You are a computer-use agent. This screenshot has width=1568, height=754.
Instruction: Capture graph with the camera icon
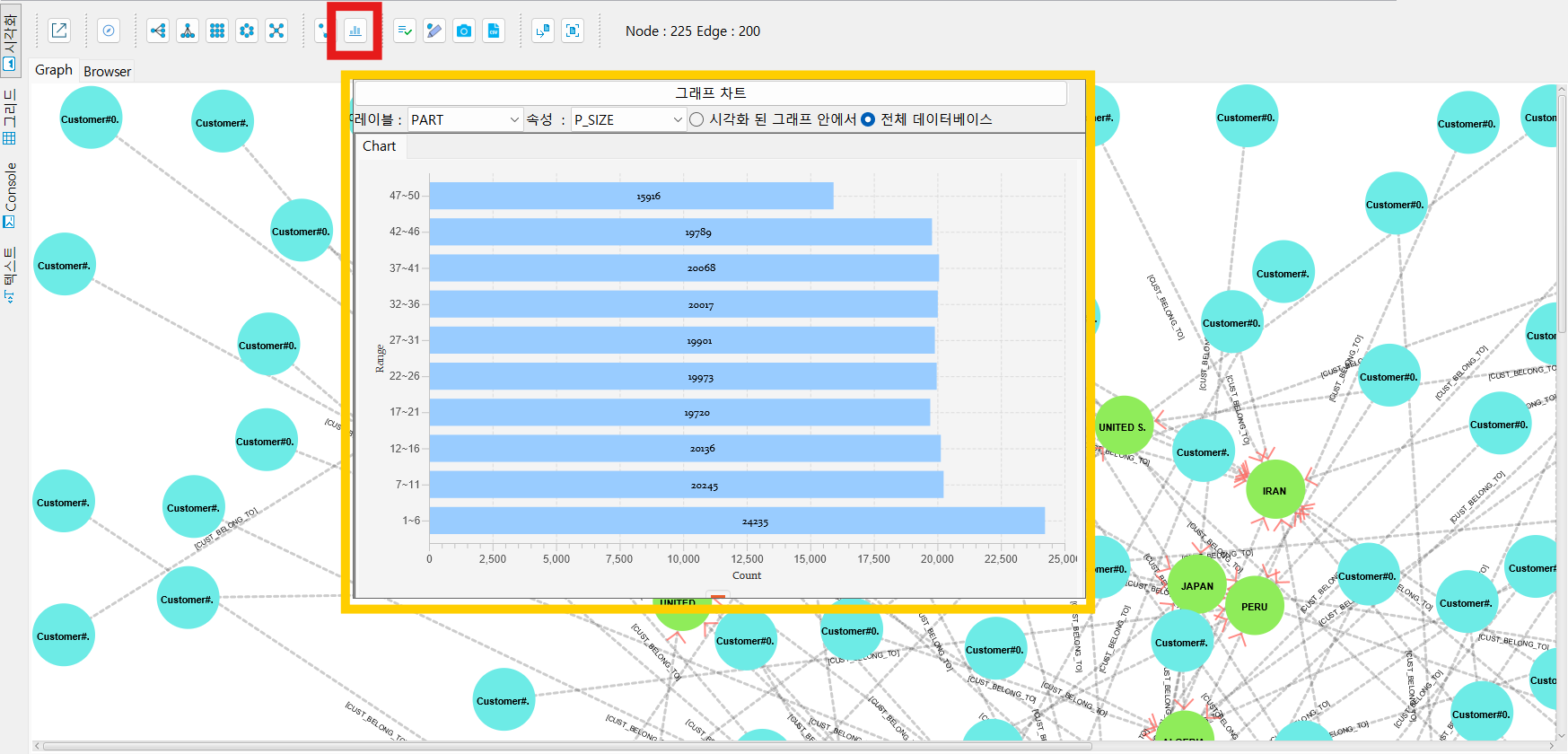(464, 31)
